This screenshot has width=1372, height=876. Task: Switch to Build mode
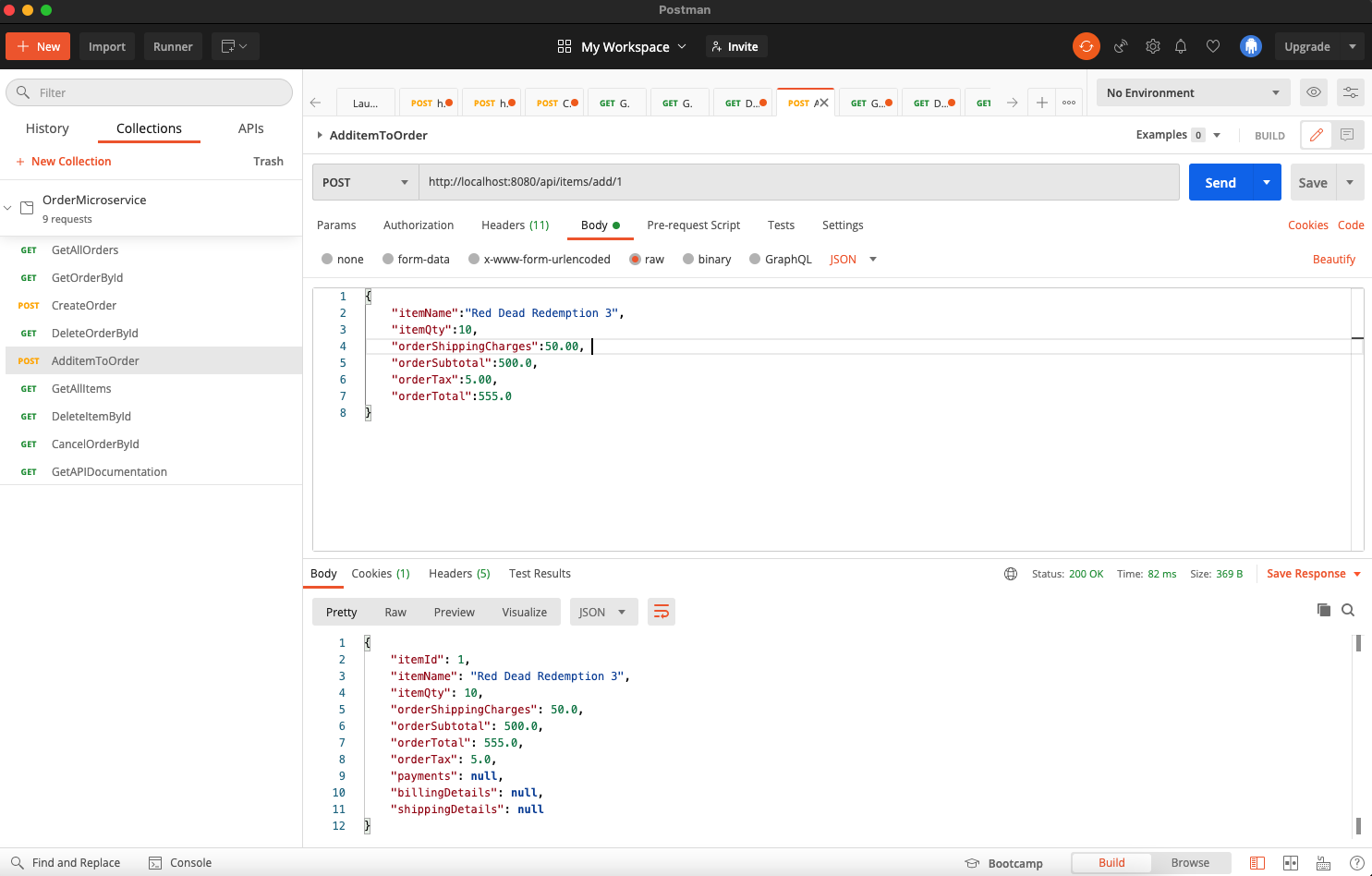click(1111, 863)
